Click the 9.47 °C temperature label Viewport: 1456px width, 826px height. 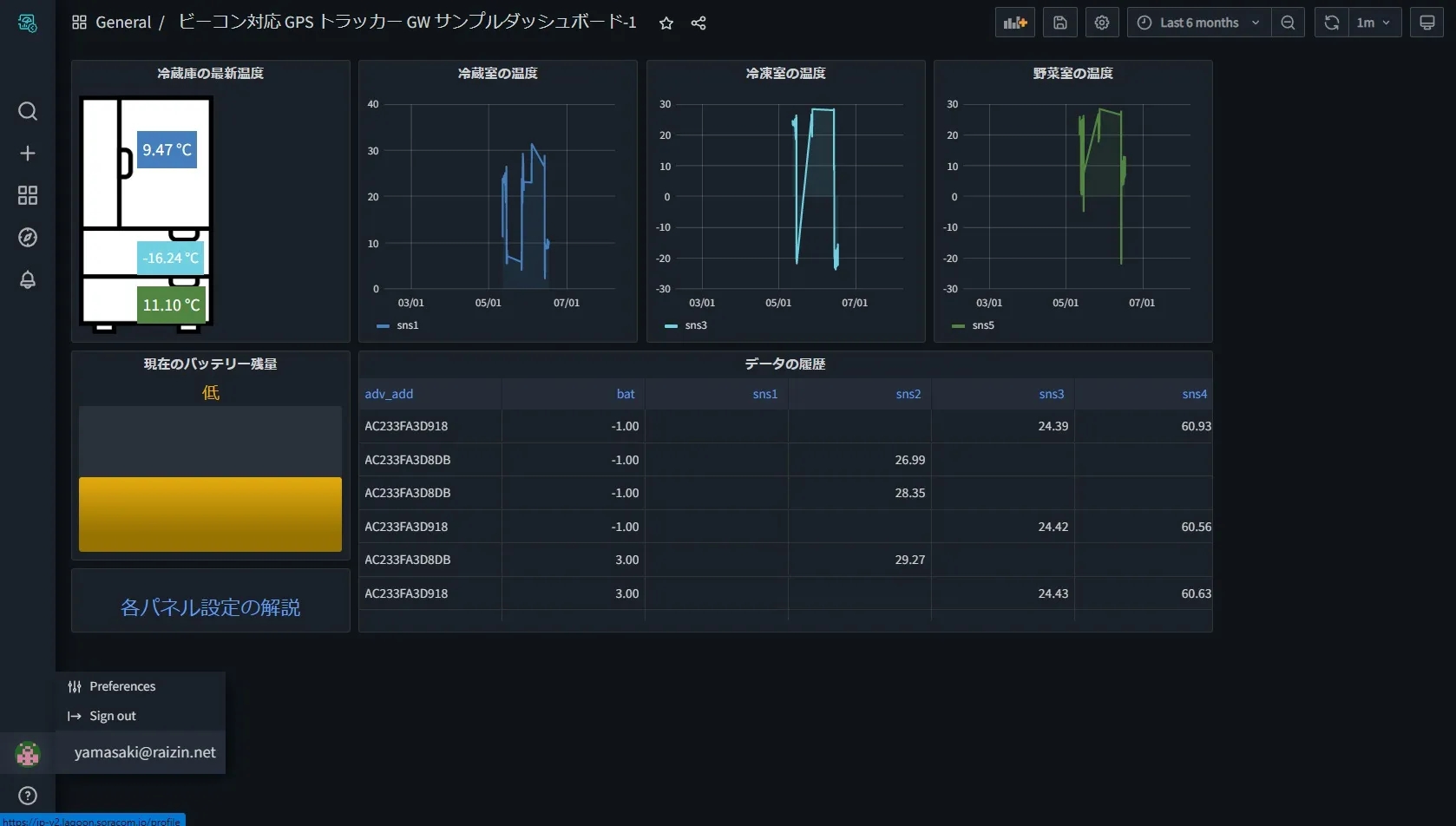click(167, 149)
